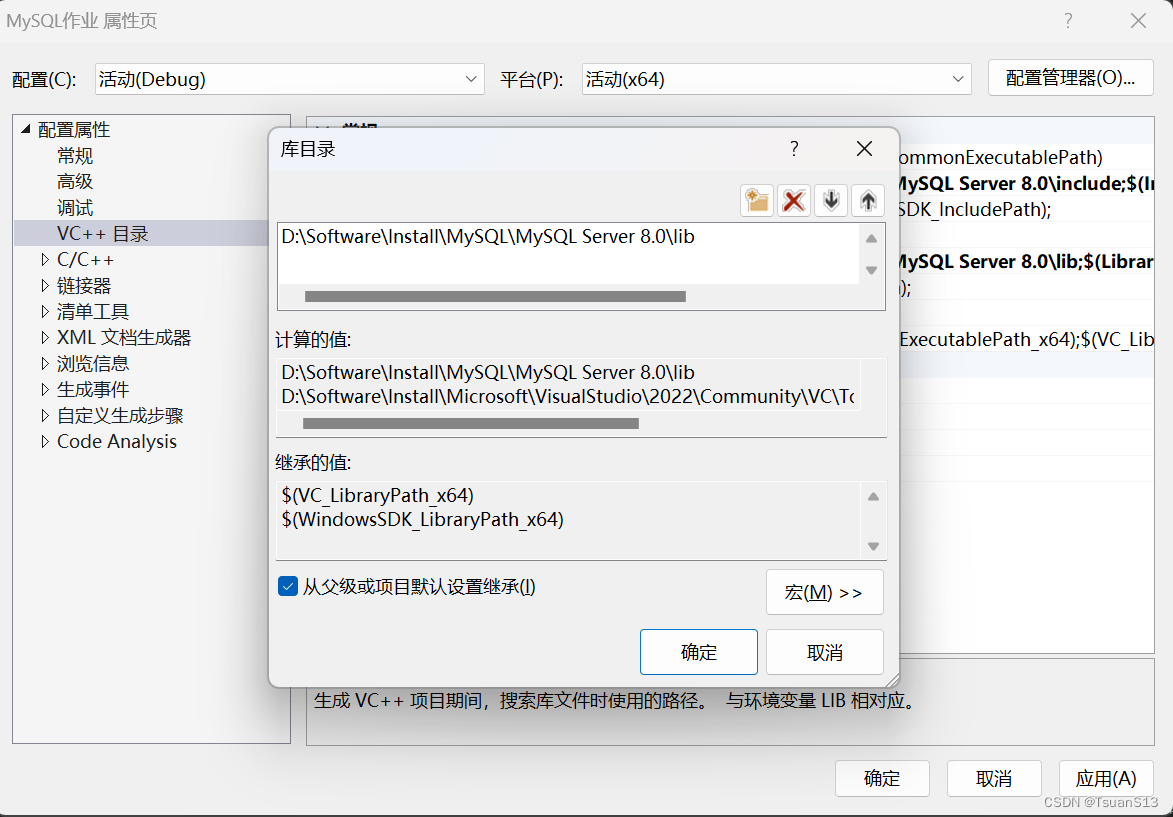Screen dimensions: 1173x817
Task: Click the 宏(M) >> button
Action: pyautogui.click(x=824, y=593)
